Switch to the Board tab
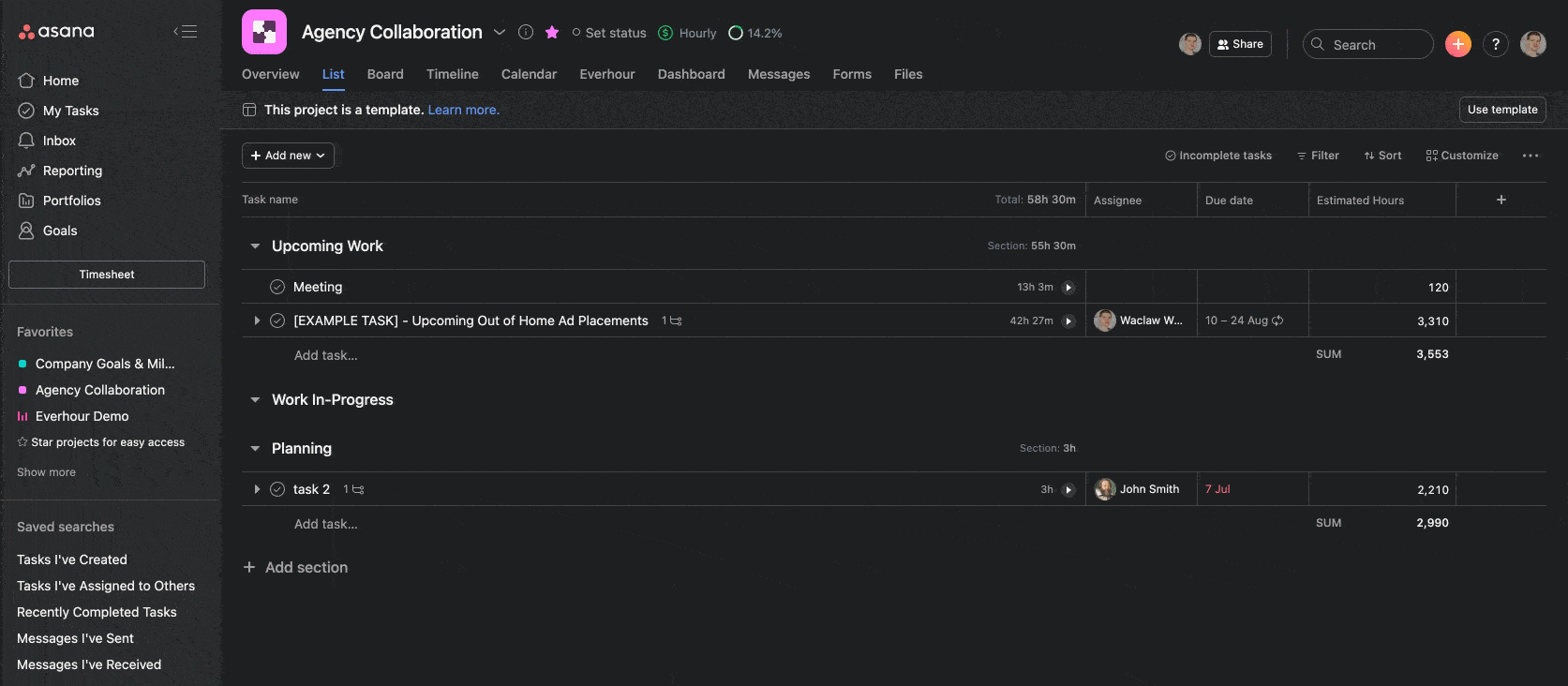The height and width of the screenshot is (686, 1568). click(x=385, y=74)
